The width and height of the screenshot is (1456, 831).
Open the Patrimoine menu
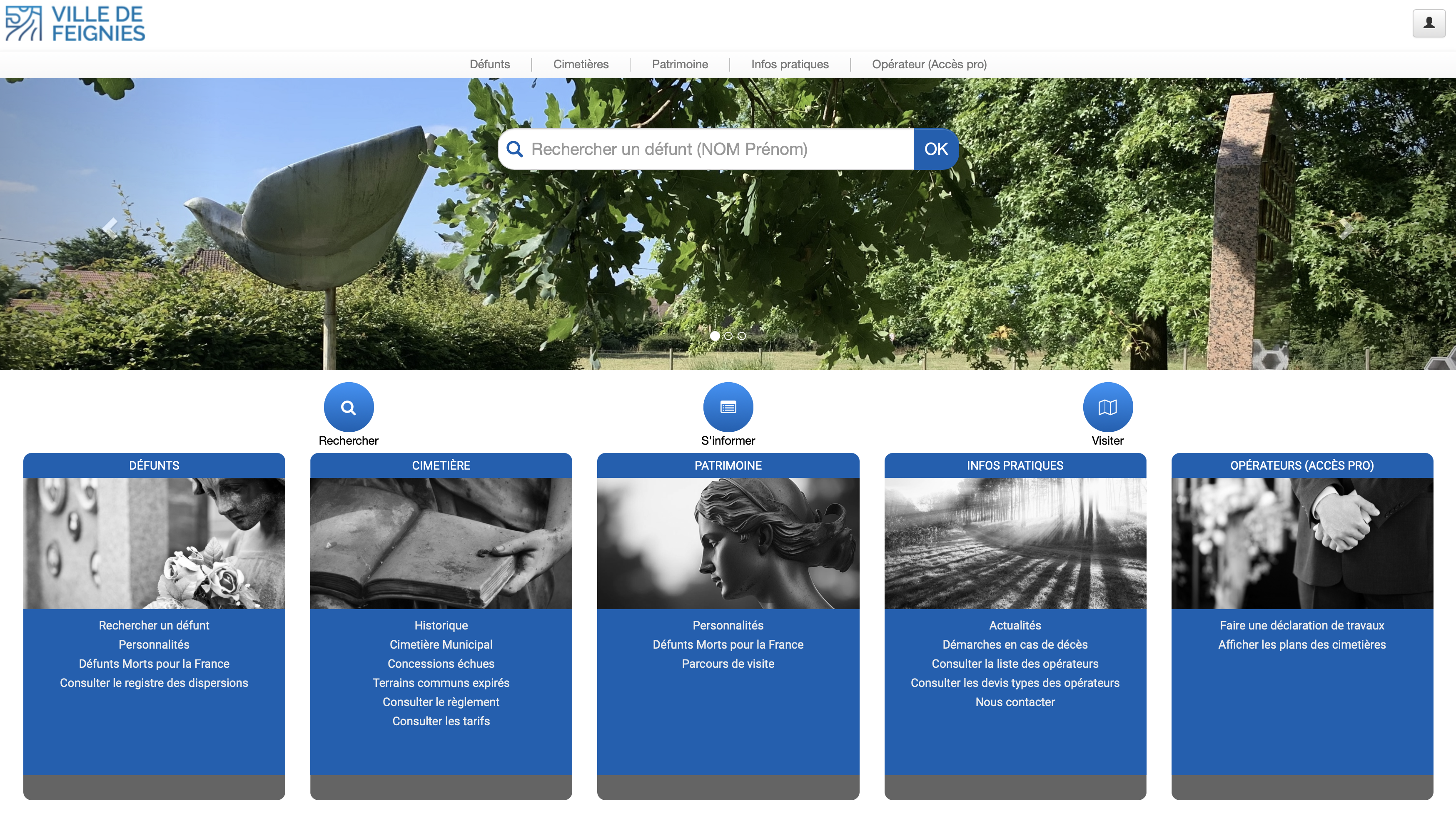tap(680, 65)
